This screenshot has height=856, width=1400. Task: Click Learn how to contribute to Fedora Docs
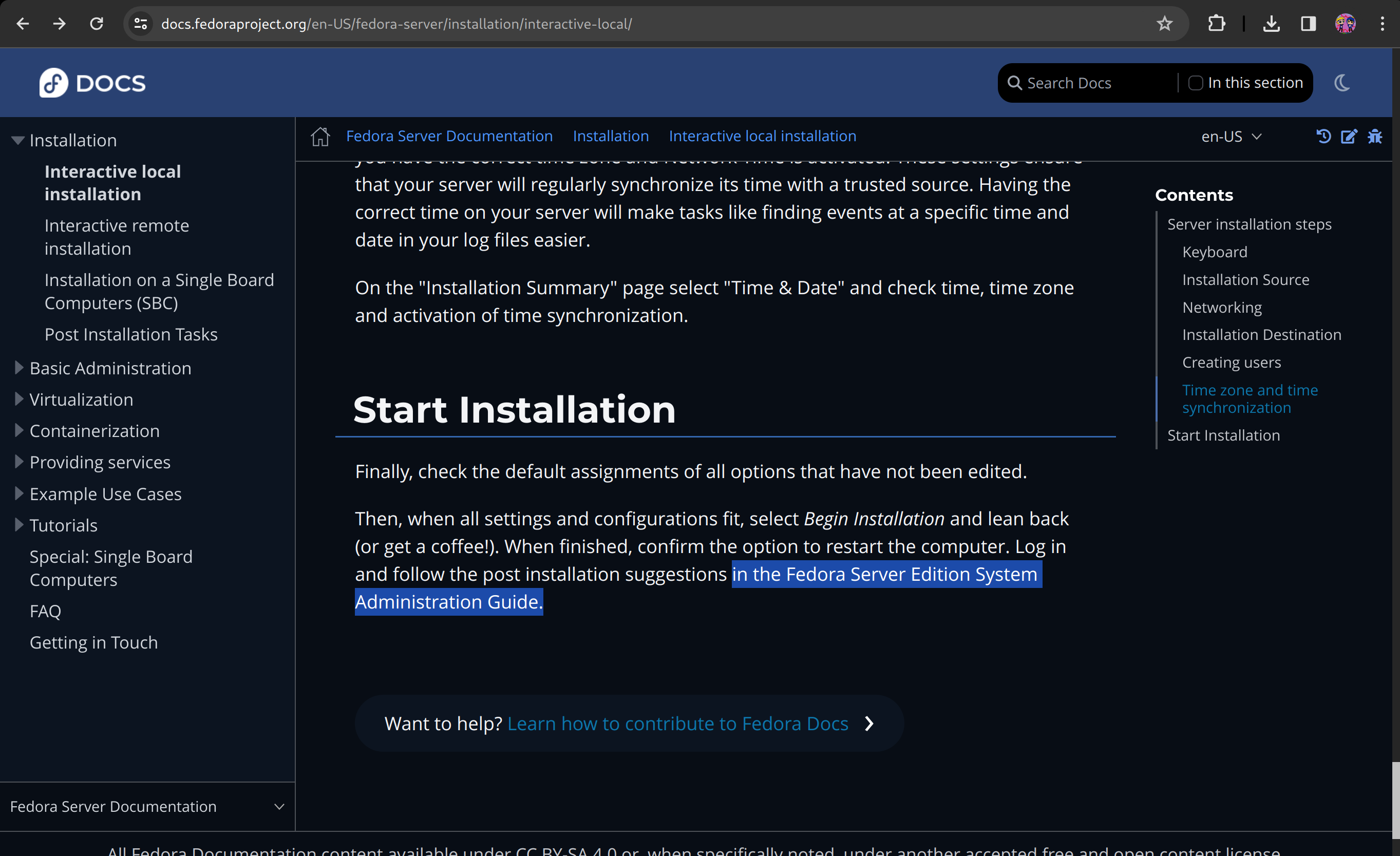tap(678, 724)
